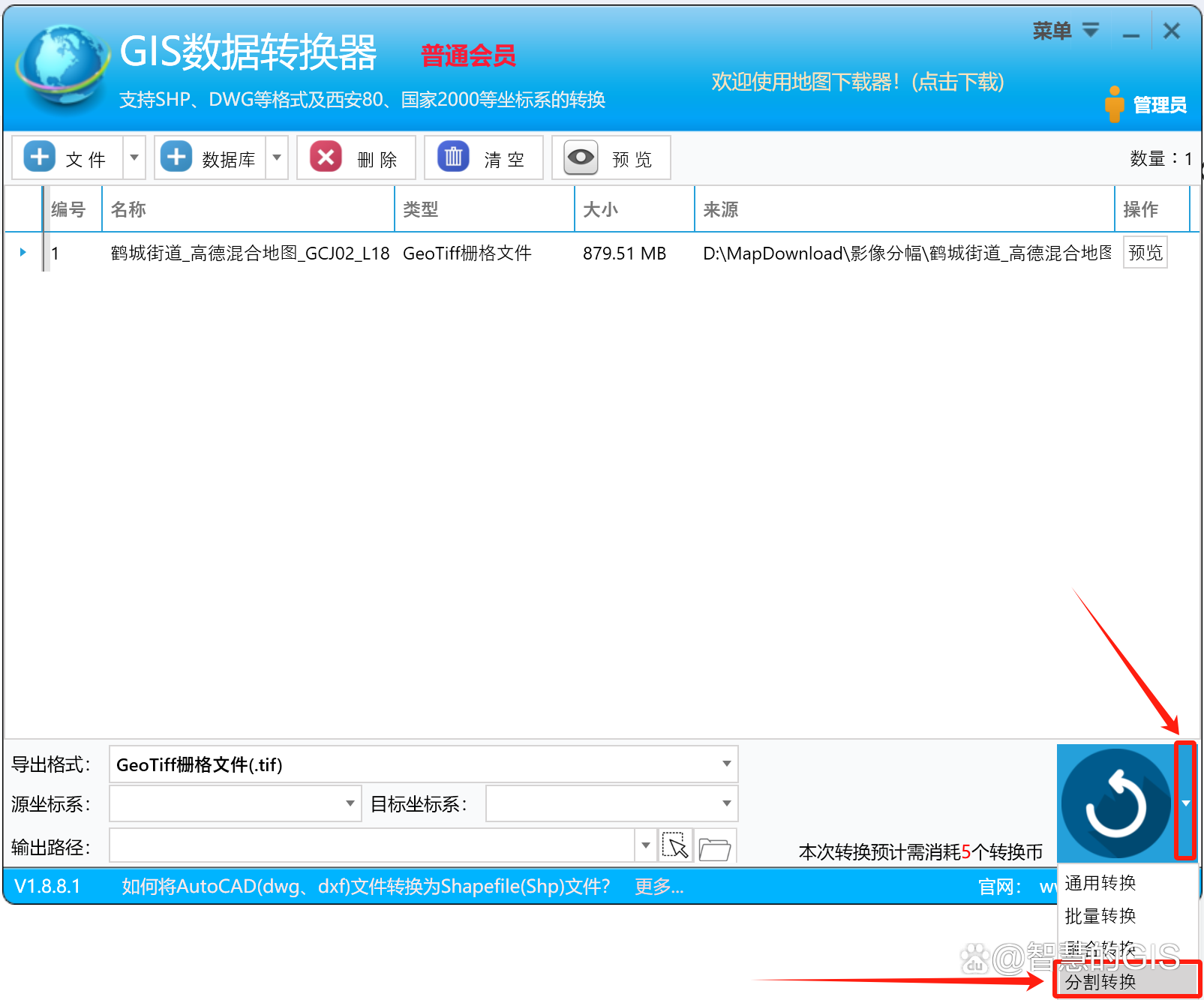Image resolution: width=1204 pixels, height=1000 pixels.
Task: Click the circular convert start button
Action: pos(1115,803)
